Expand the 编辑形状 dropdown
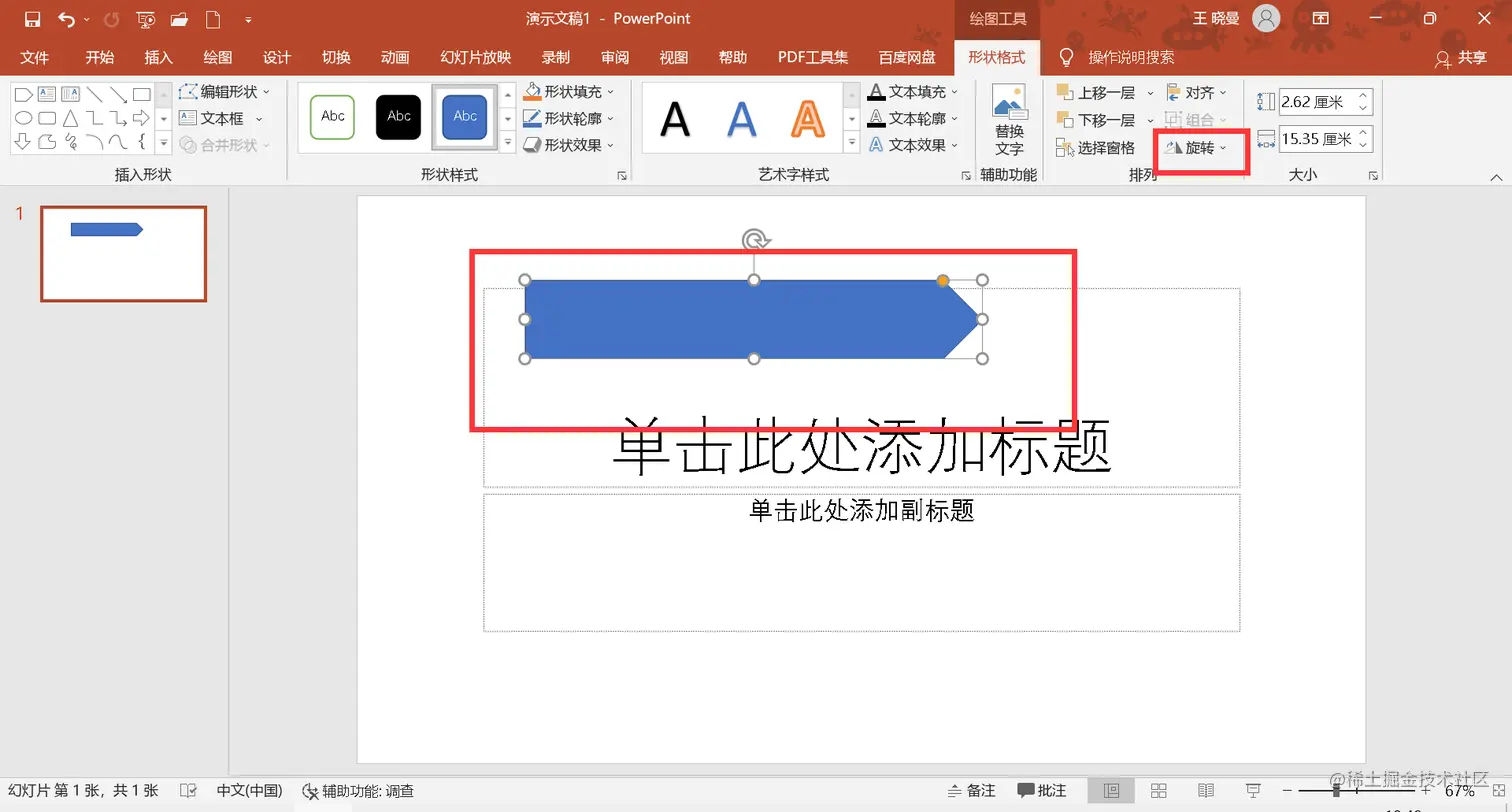Viewport: 1512px width, 812px height. click(x=224, y=92)
